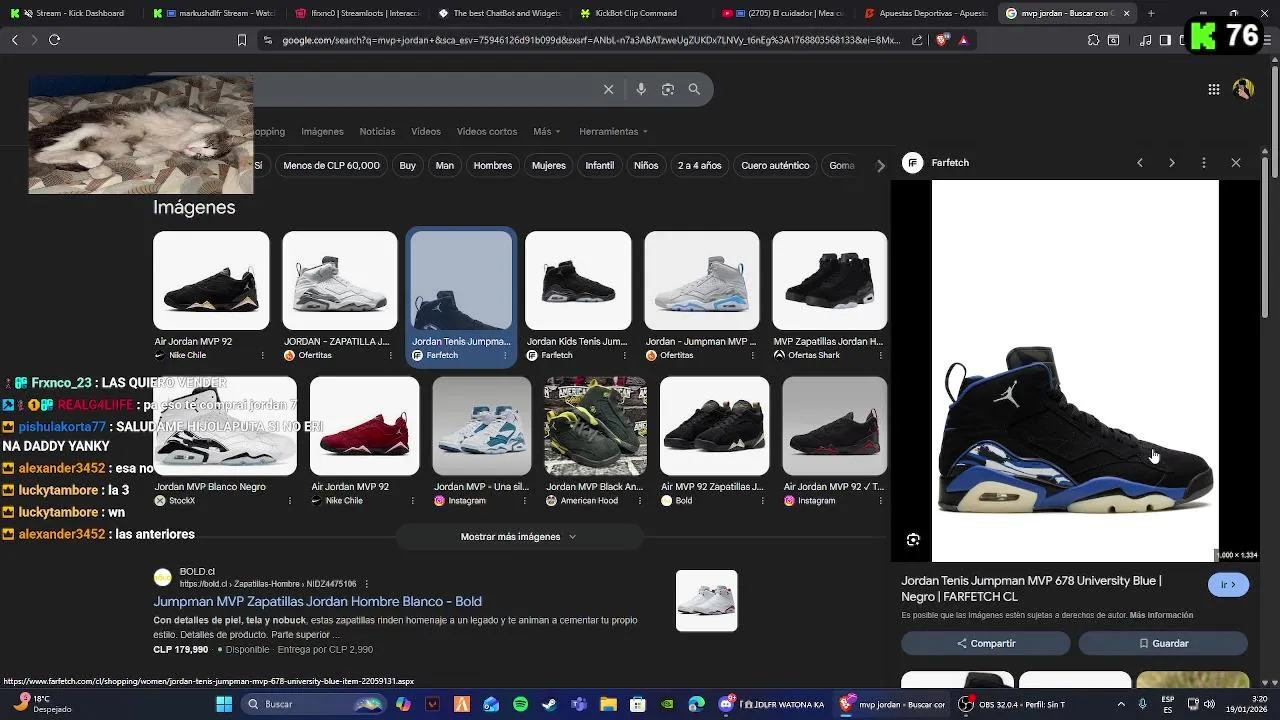The image size is (1280, 720).
Task: Open Spotify from the taskbar
Action: pyautogui.click(x=520, y=704)
